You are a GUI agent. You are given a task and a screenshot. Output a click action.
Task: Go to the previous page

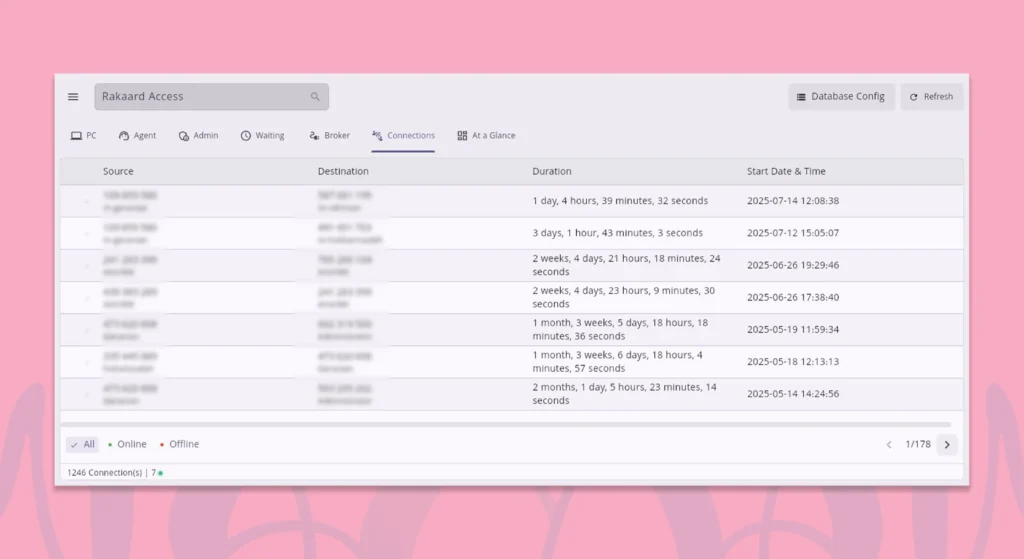[889, 445]
